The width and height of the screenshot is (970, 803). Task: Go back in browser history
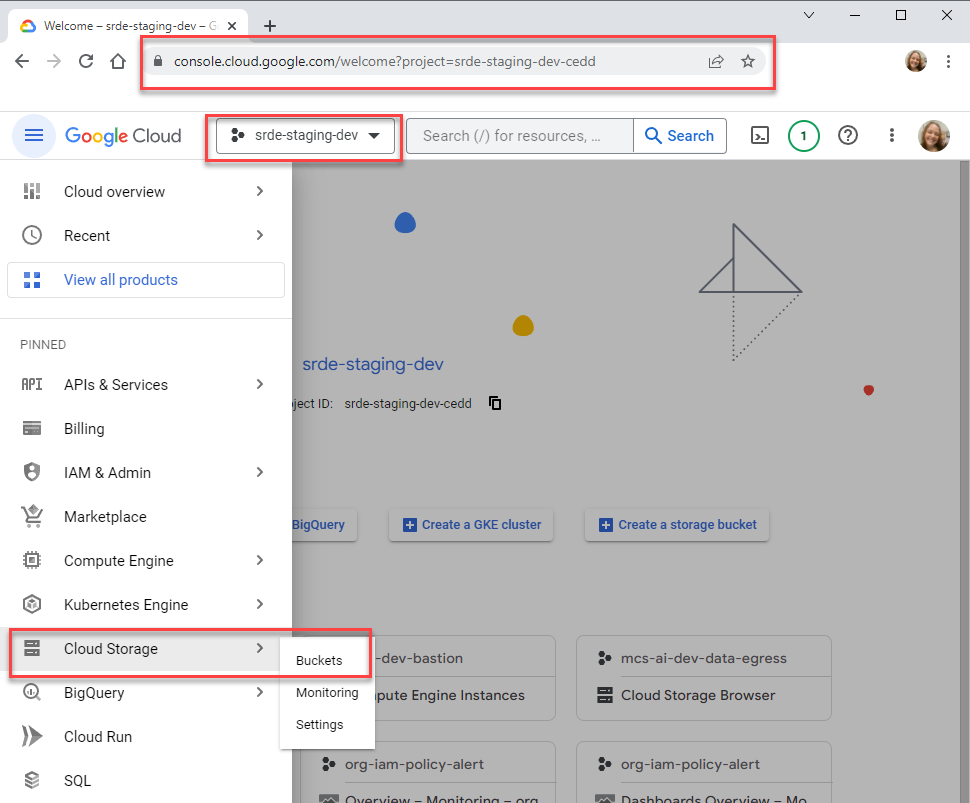click(x=22, y=61)
